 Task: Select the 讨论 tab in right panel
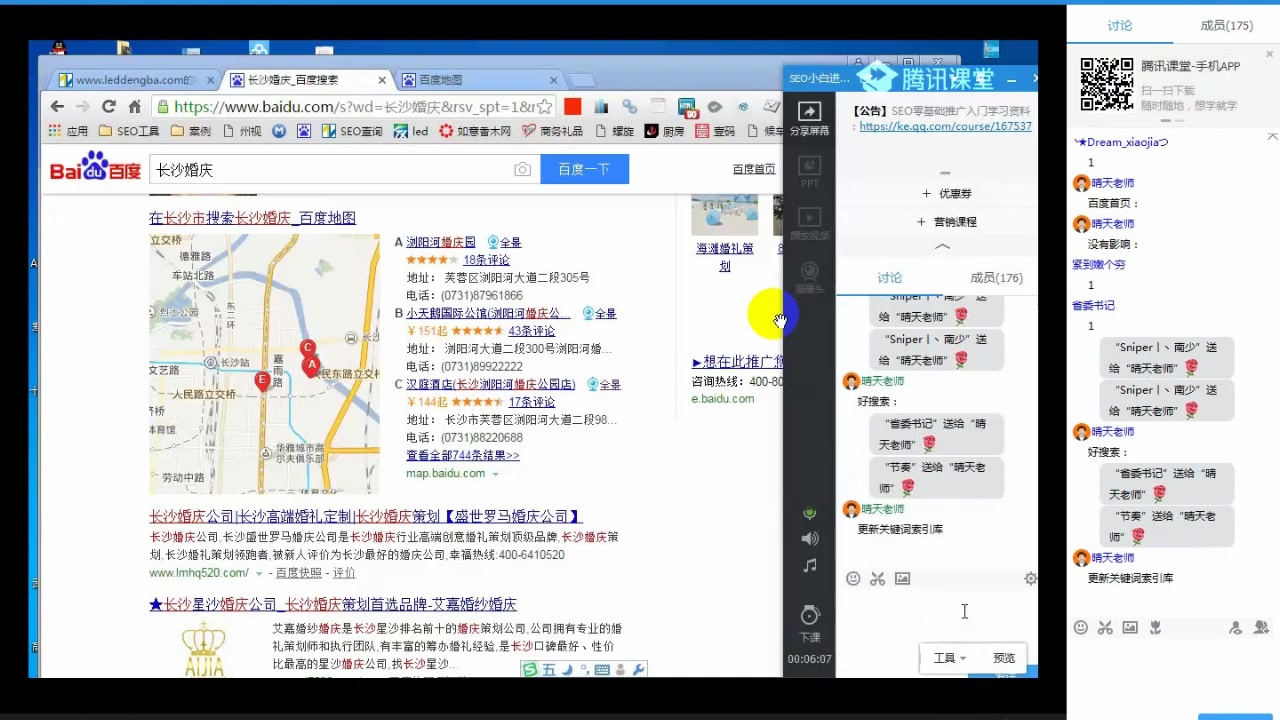(x=1119, y=26)
